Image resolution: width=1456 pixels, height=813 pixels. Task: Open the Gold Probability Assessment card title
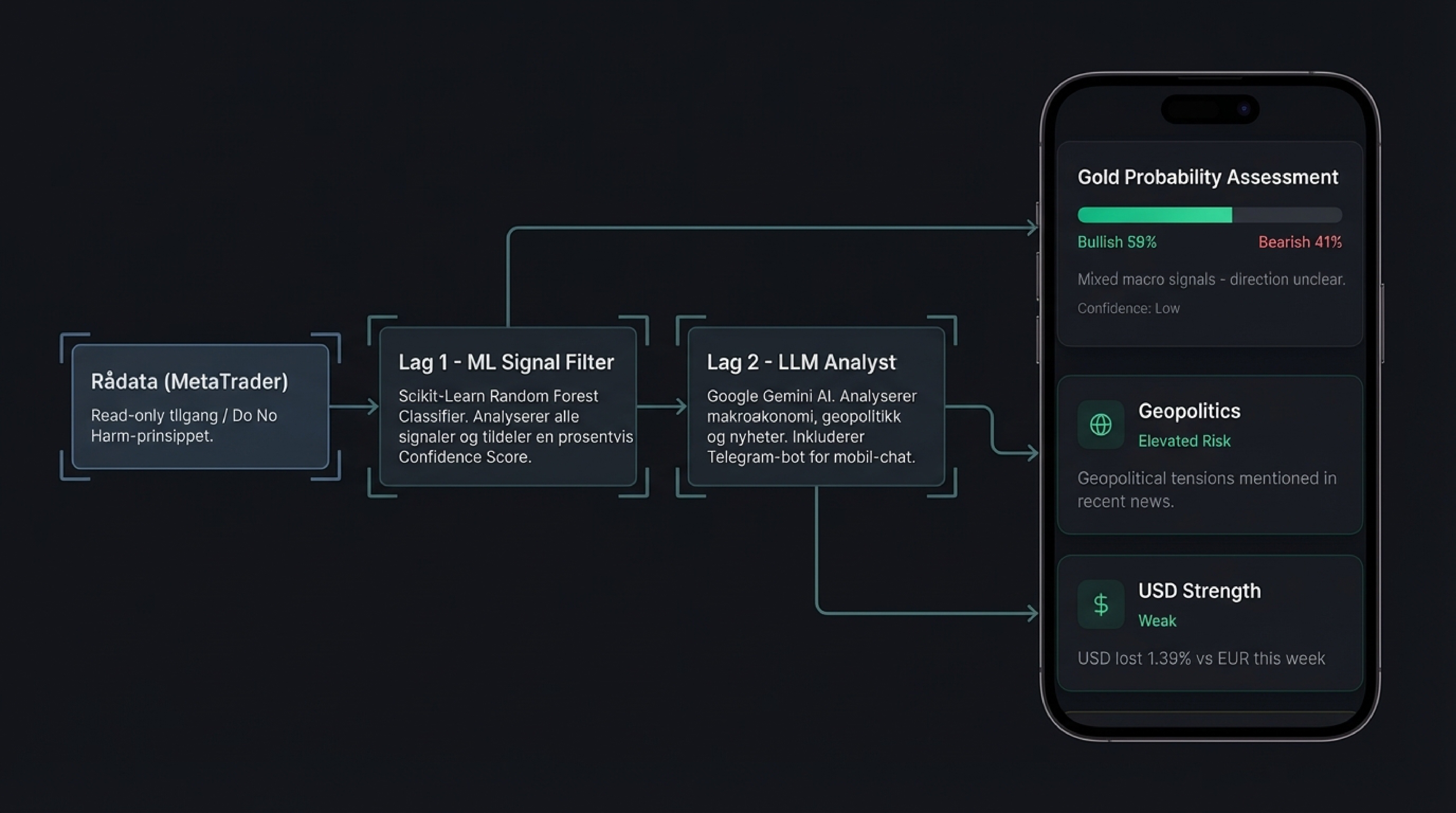pyautogui.click(x=1207, y=177)
